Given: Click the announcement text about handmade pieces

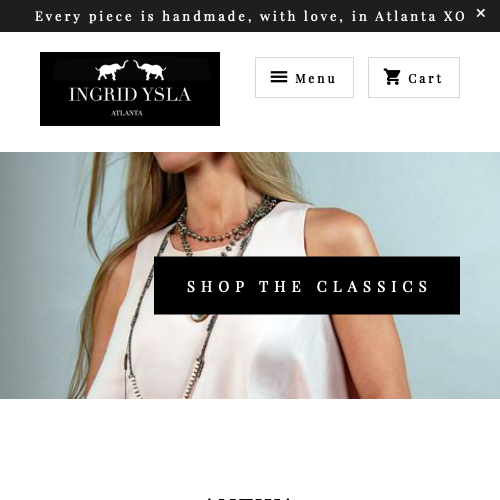Looking at the screenshot, I should pos(250,16).
